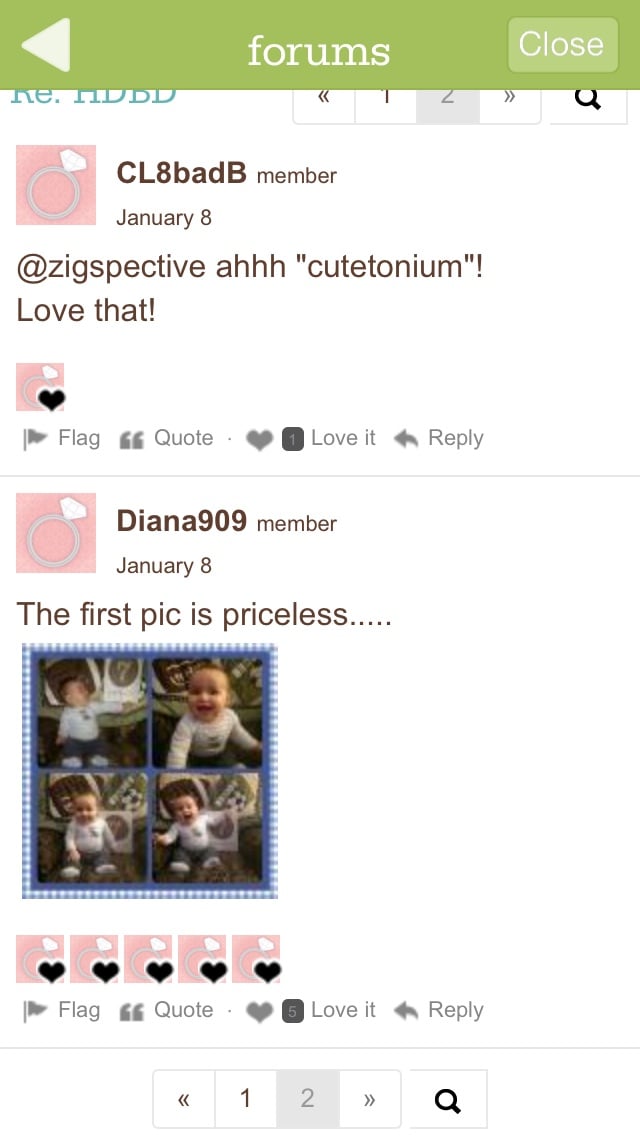Image resolution: width=640 pixels, height=1136 pixels.
Task: Quote Diana909's post
Action: point(167,1011)
